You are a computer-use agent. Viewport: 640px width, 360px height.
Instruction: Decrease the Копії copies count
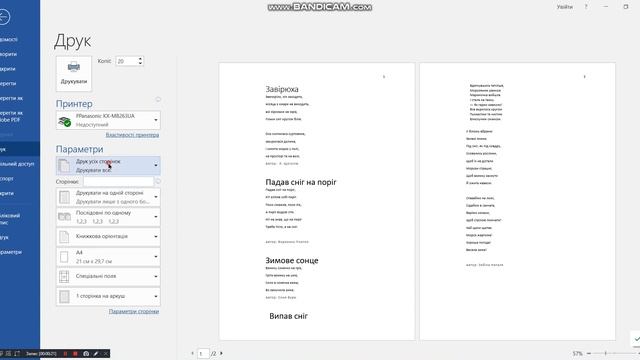[x=140, y=64]
